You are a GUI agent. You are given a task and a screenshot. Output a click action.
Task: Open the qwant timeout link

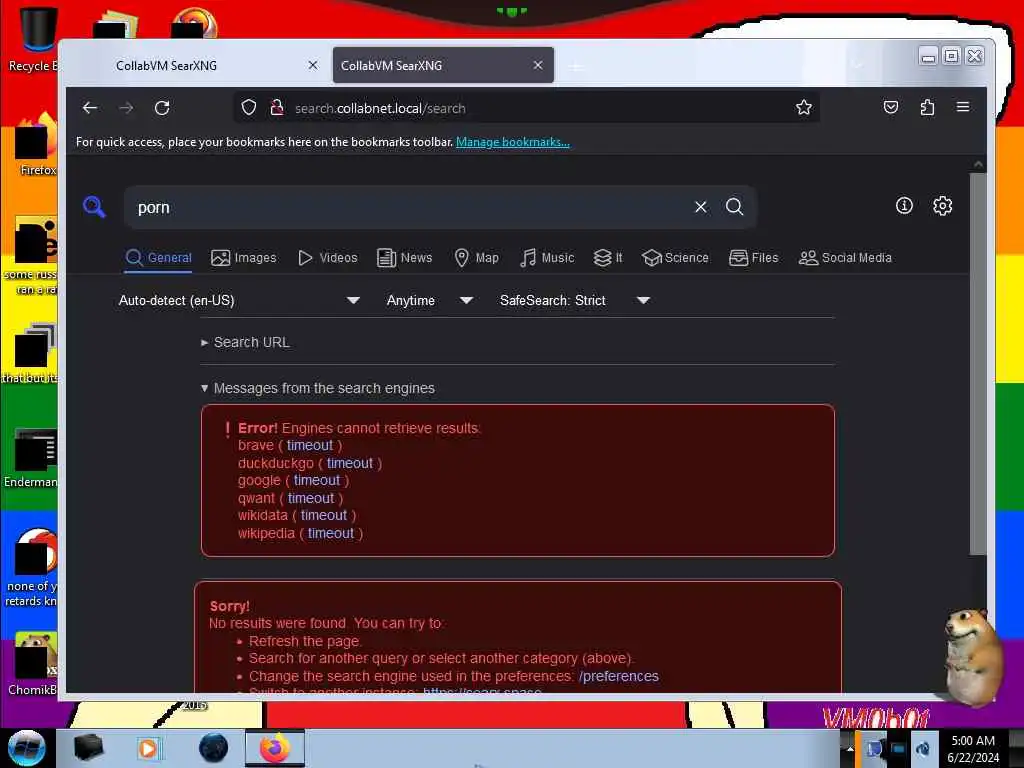point(311,498)
